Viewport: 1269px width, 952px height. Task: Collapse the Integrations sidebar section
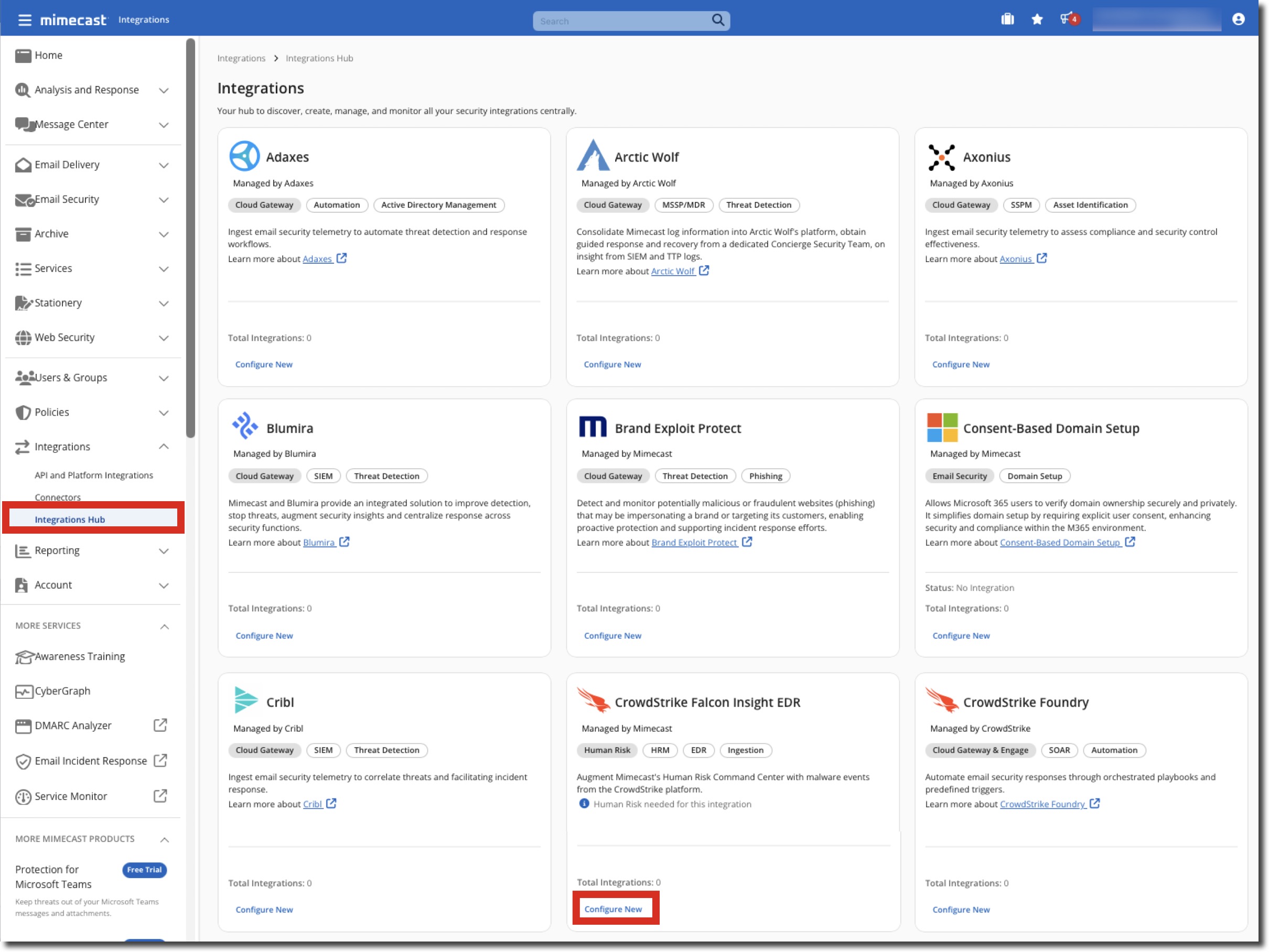pyautogui.click(x=164, y=447)
